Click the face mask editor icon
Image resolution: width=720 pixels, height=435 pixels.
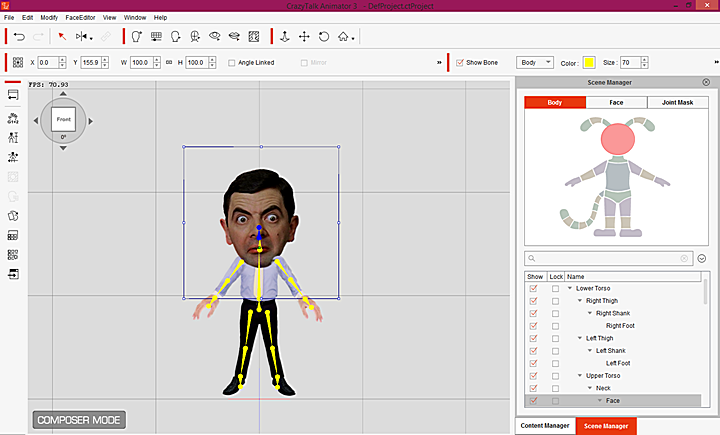click(195, 36)
